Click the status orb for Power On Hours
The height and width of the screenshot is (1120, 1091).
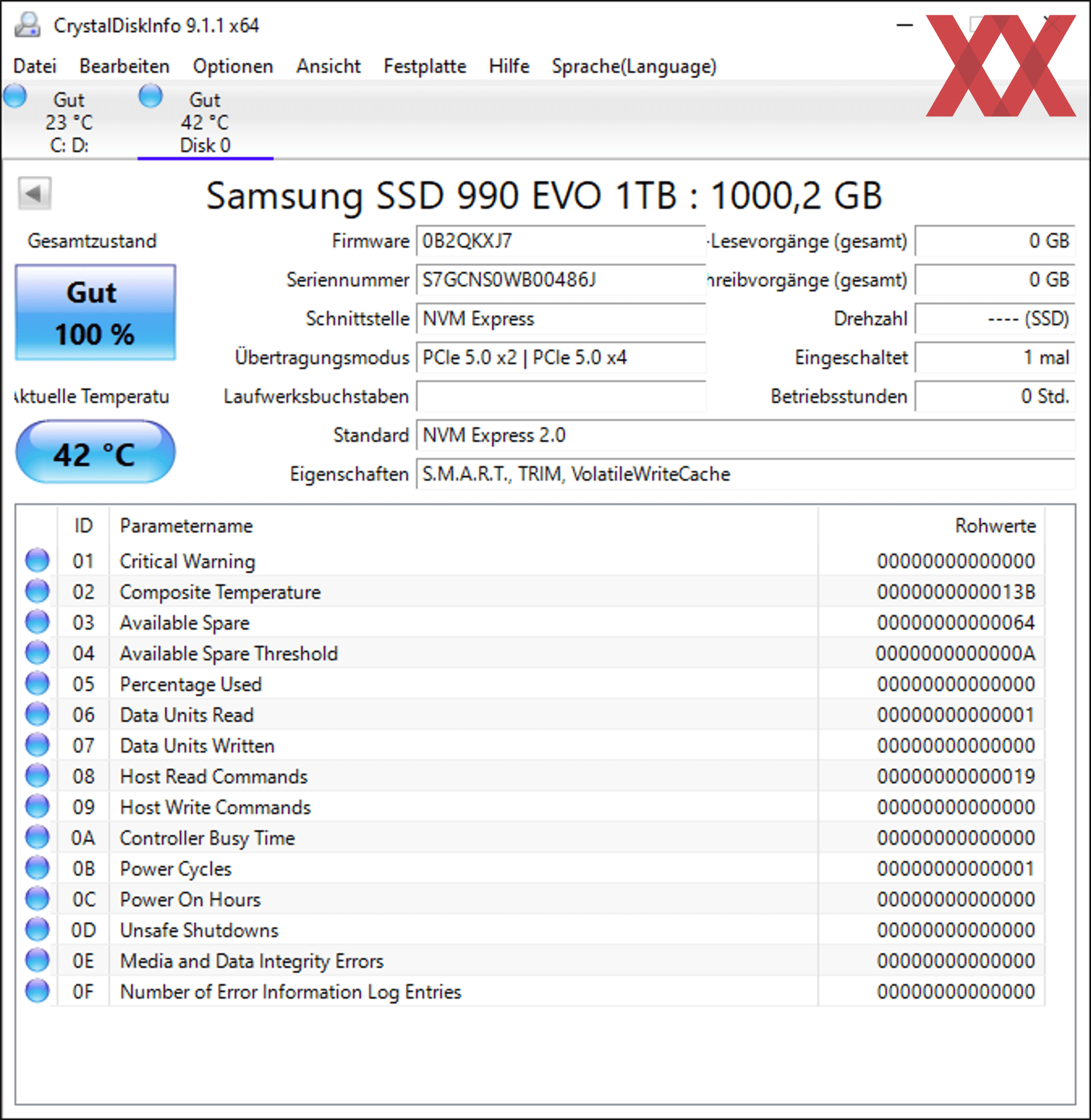pyautogui.click(x=38, y=899)
